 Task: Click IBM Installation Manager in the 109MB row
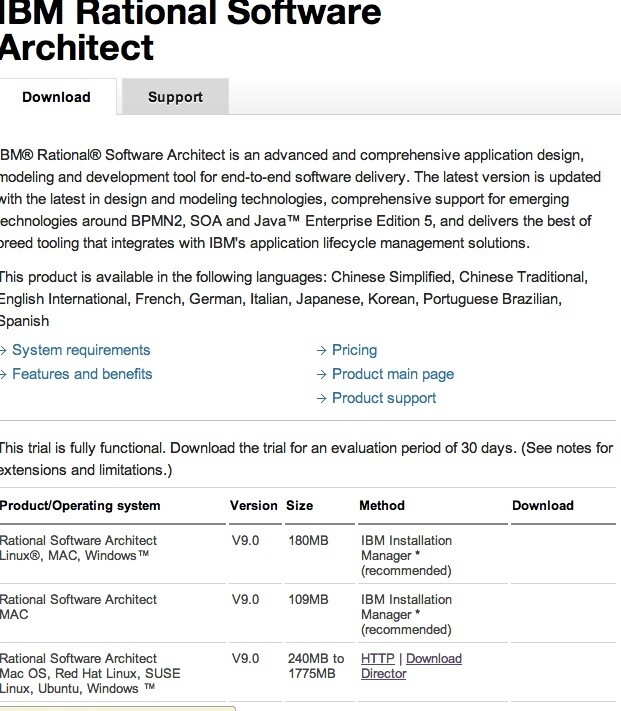[x=406, y=614]
